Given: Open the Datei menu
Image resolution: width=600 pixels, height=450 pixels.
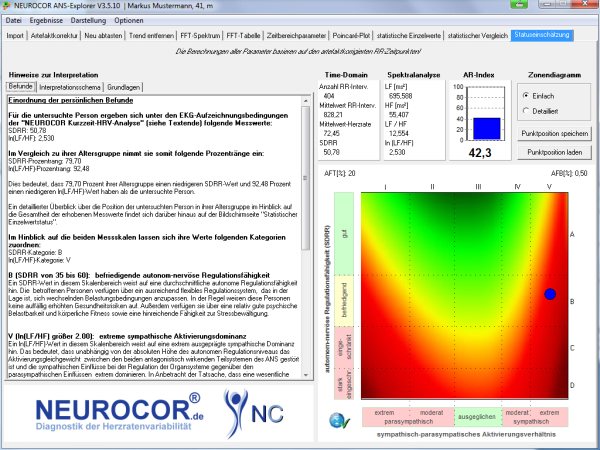Looking at the screenshot, I should (14, 20).
